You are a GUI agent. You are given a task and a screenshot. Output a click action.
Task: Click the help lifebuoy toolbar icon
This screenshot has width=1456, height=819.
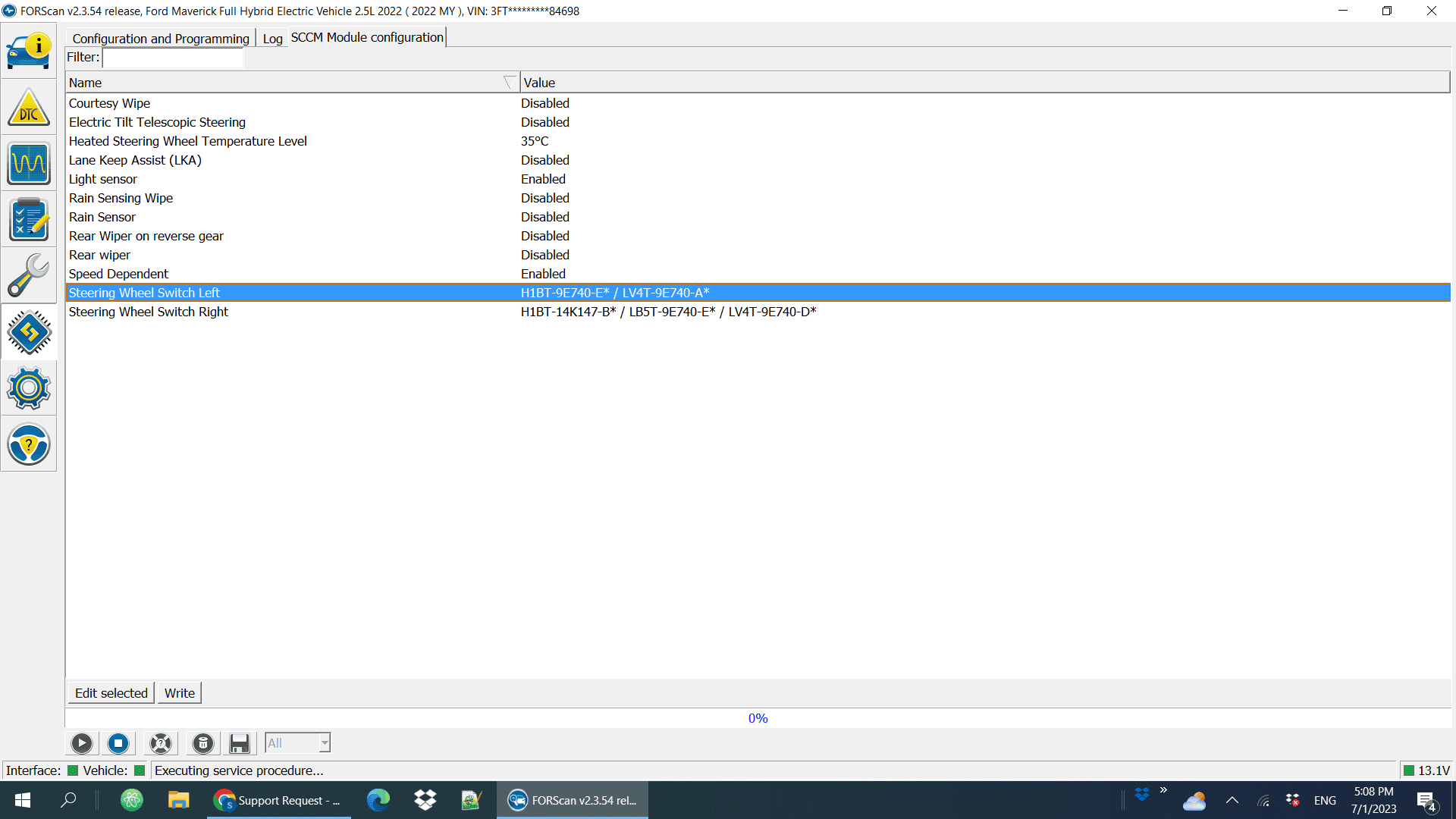pos(161,743)
